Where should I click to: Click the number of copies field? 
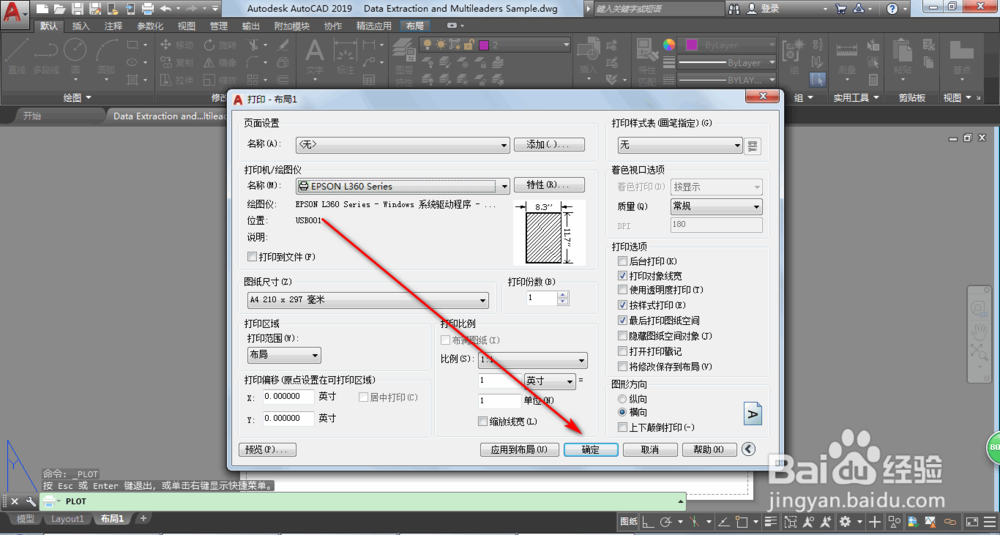(x=541, y=298)
